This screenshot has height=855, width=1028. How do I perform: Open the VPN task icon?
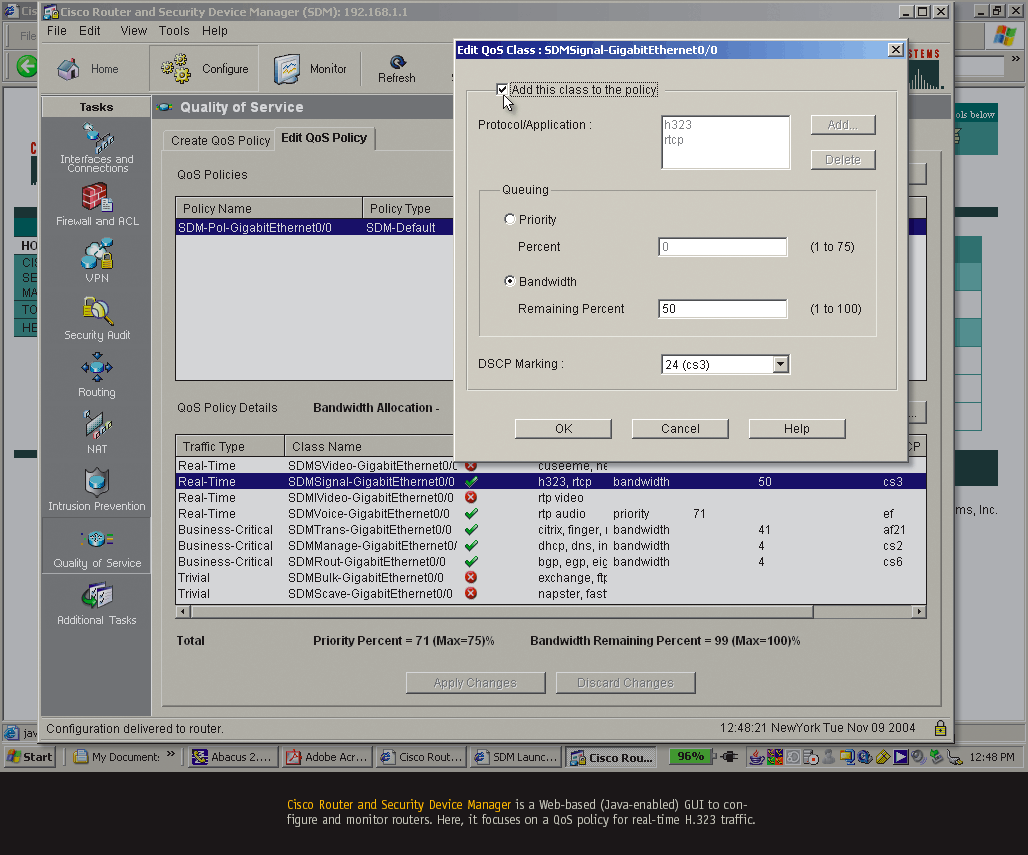97,261
